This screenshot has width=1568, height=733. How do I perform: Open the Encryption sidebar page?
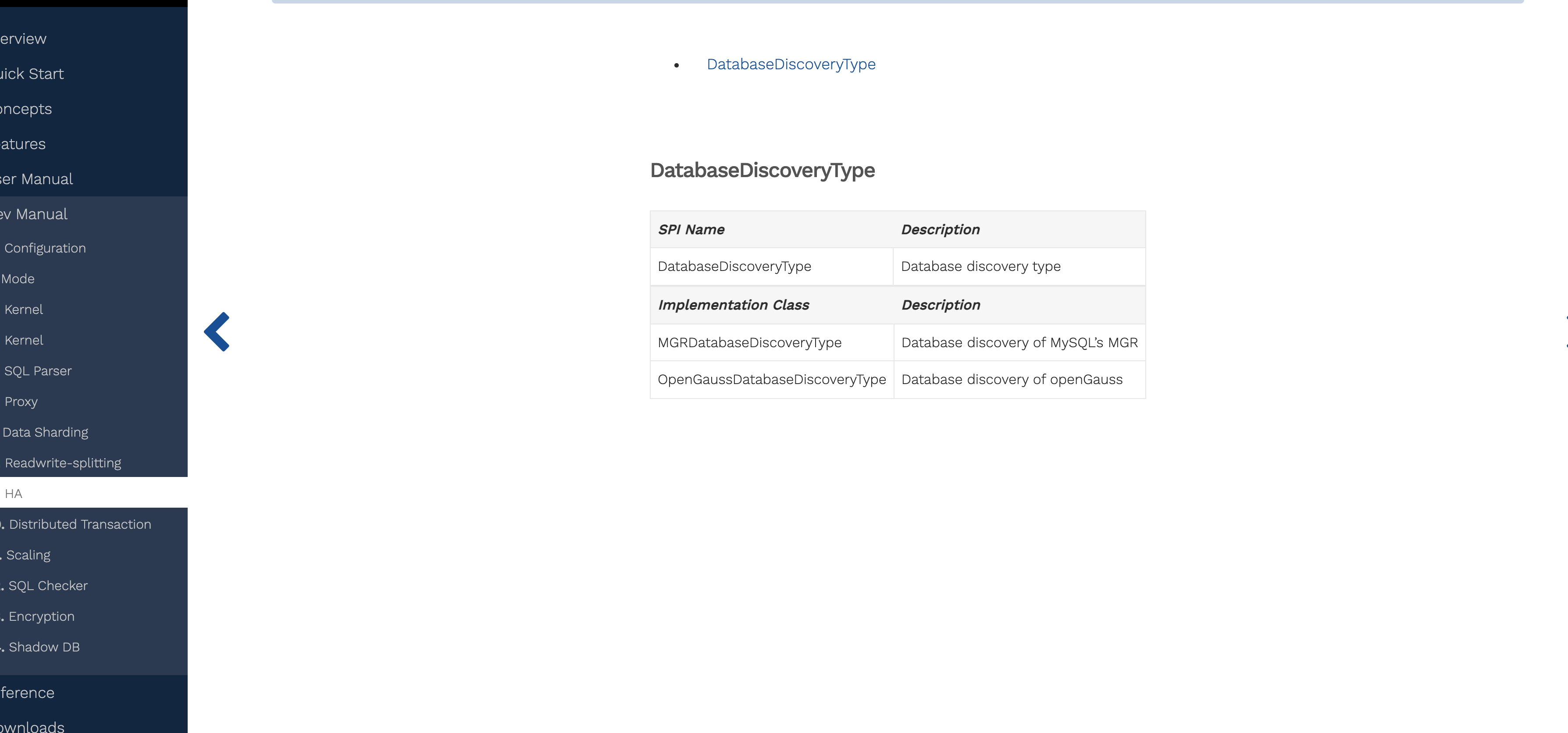pyautogui.click(x=41, y=616)
